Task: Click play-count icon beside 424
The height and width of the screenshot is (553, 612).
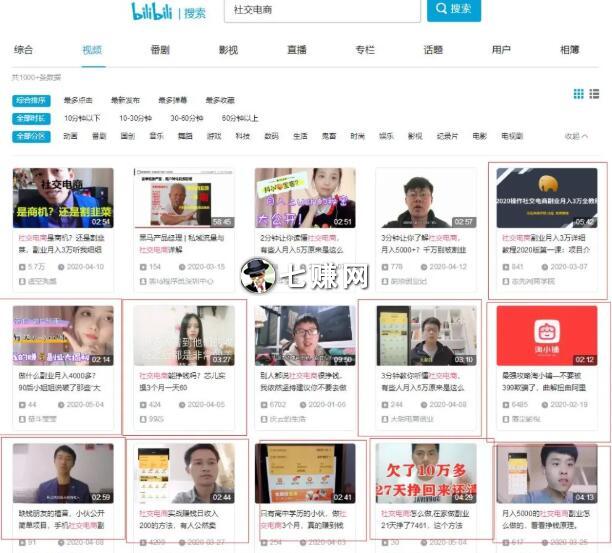Action: click(x=143, y=405)
